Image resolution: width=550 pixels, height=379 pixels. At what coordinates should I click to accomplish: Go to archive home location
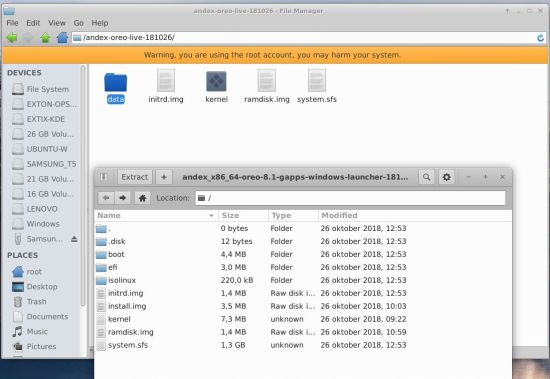(x=142, y=198)
